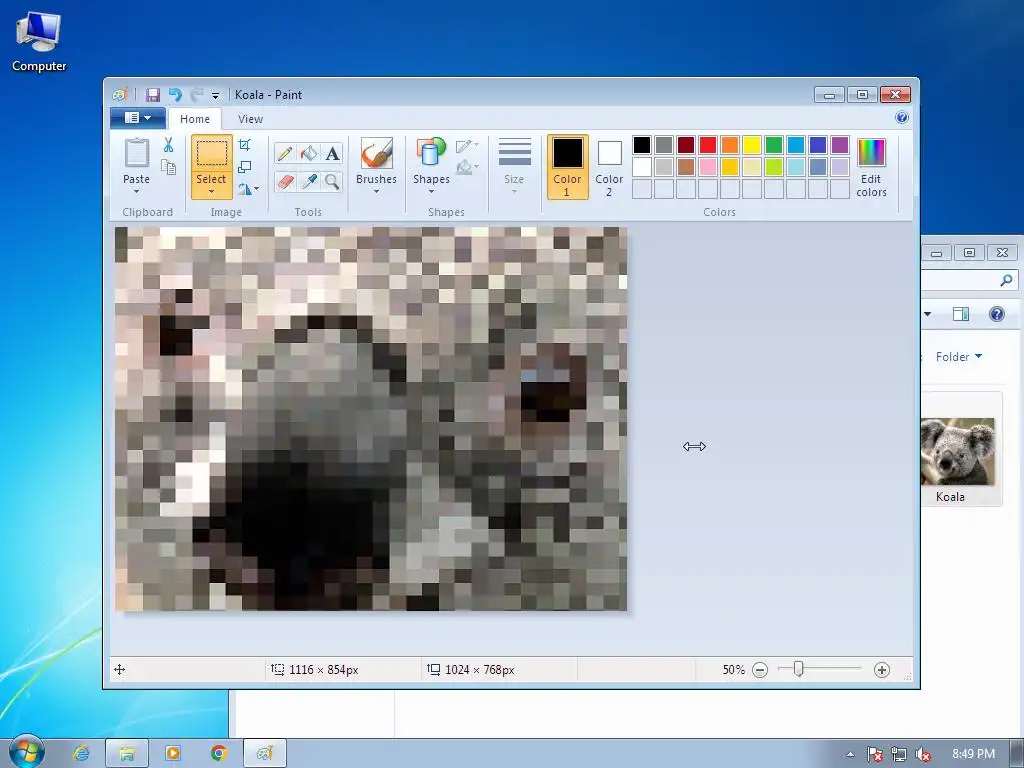Click the pixelated koala canvas image

[x=371, y=419]
